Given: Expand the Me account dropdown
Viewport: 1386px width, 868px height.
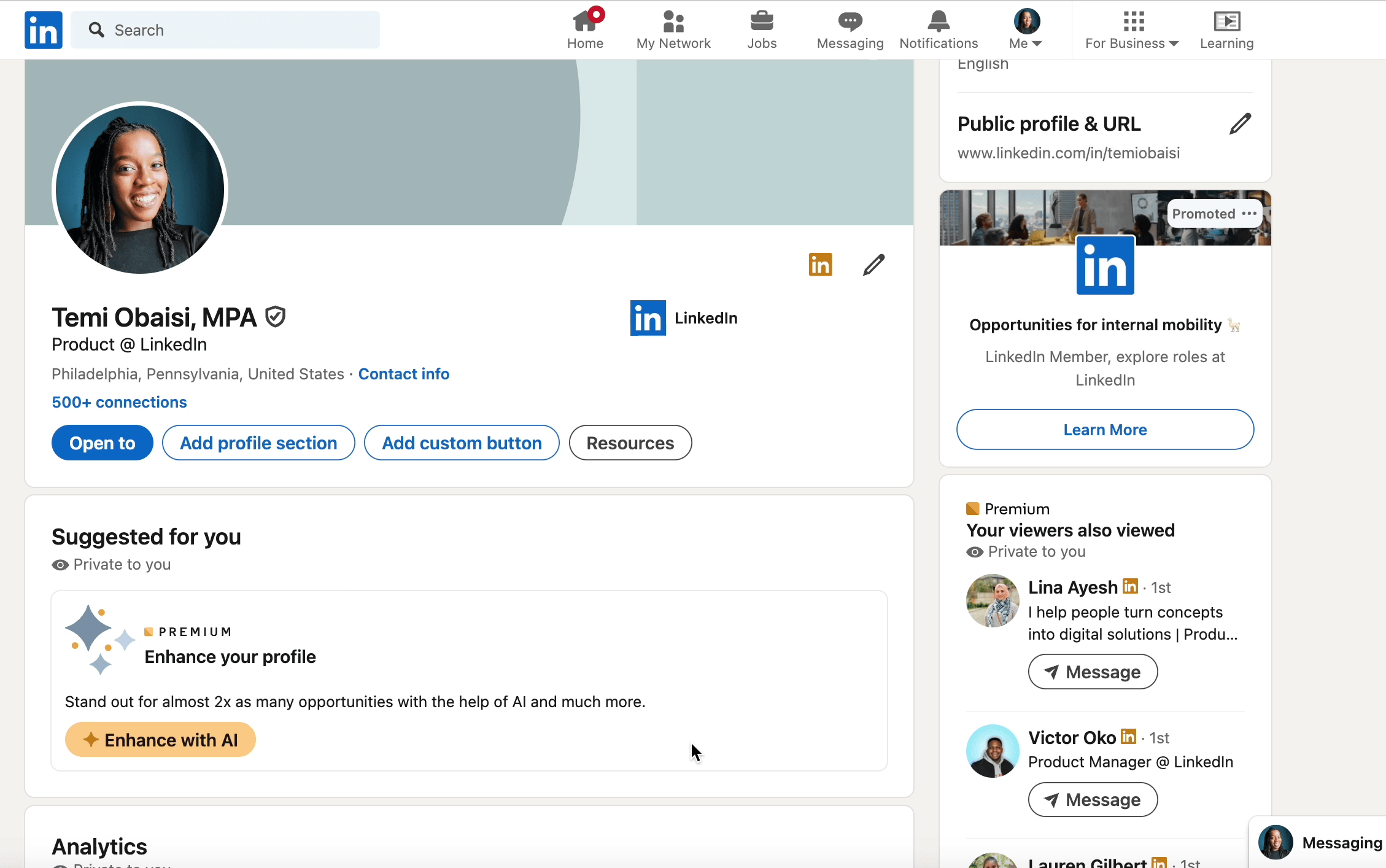Looking at the screenshot, I should tap(1026, 29).
